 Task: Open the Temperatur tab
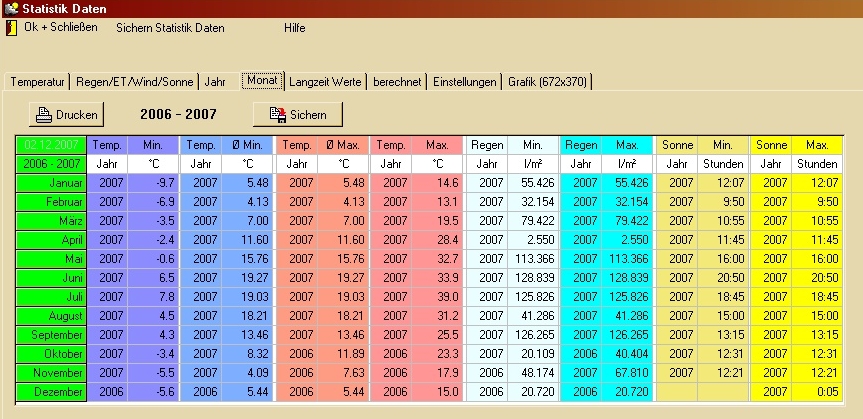tap(38, 82)
